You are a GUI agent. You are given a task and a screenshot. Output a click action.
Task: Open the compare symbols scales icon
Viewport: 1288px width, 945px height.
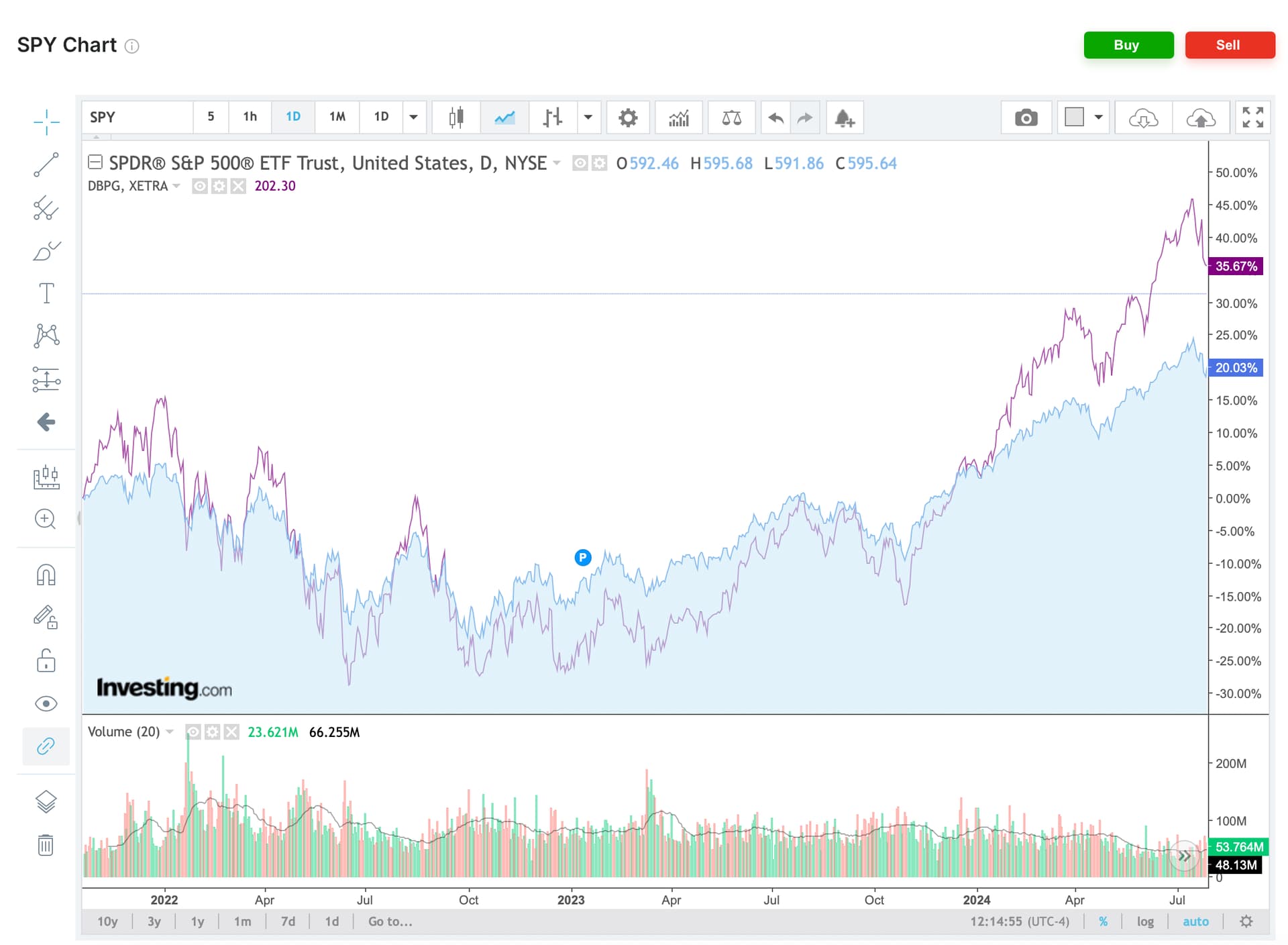click(x=731, y=117)
